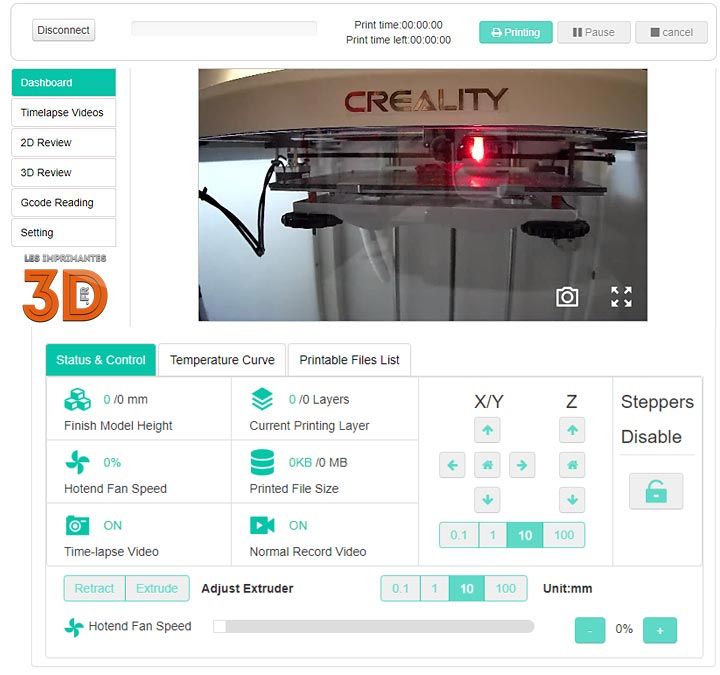
Task: Raise the Z axis with up arrow
Action: [572, 430]
